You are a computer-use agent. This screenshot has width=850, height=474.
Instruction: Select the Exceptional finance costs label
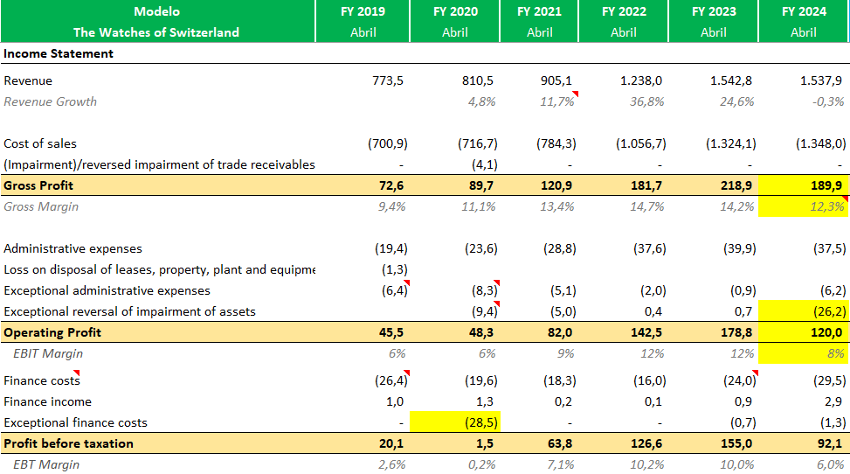point(75,423)
